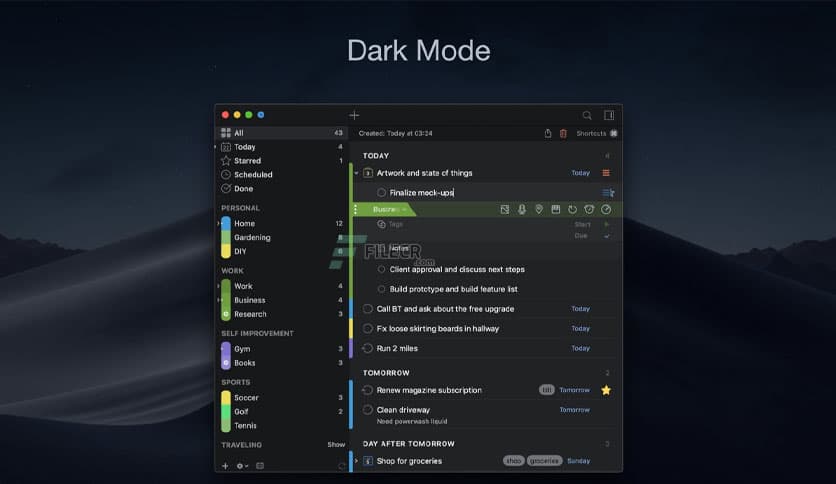Open search with the magnifier icon

[x=587, y=115]
